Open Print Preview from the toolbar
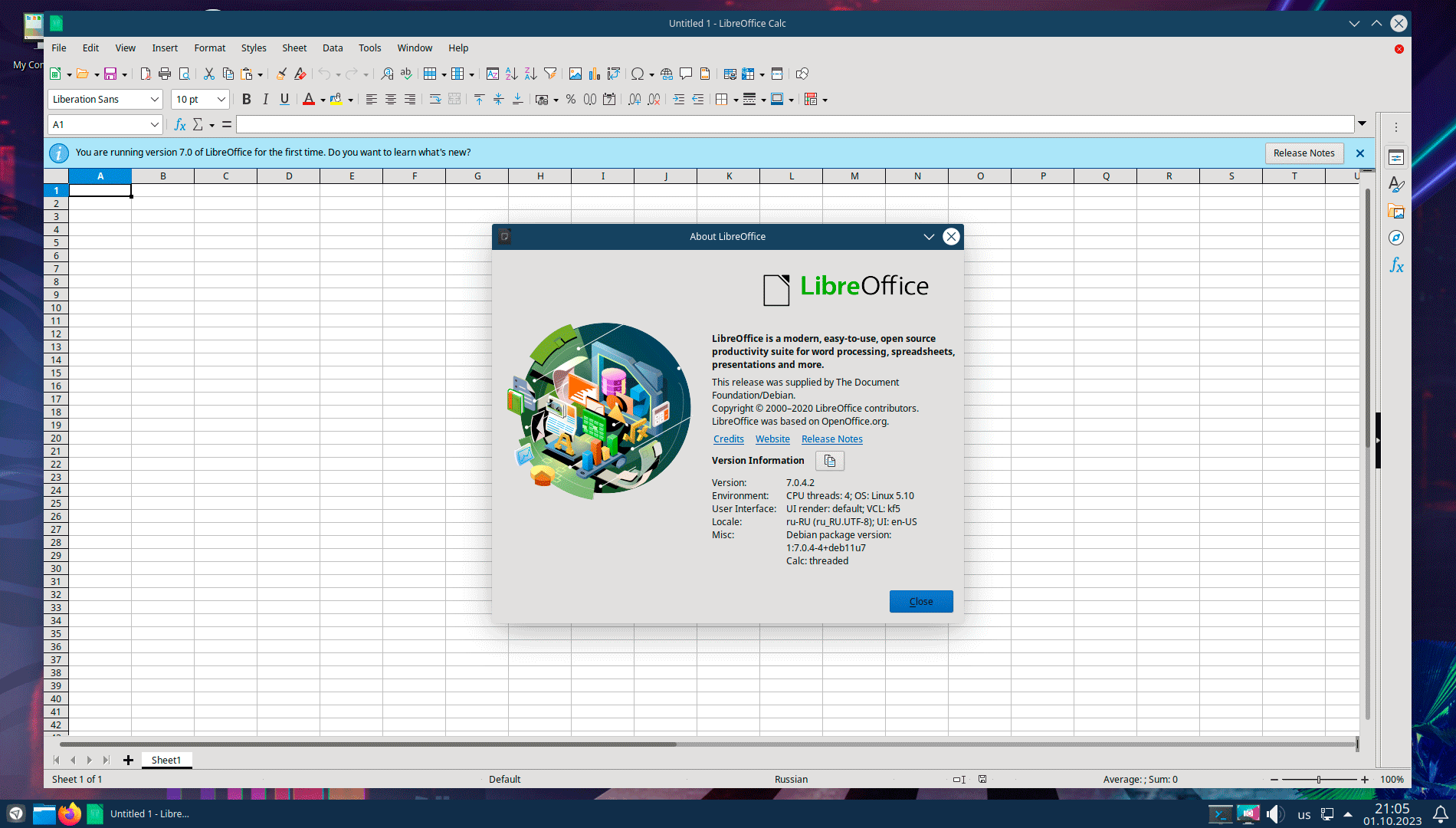This screenshot has height=828, width=1456. point(184,74)
